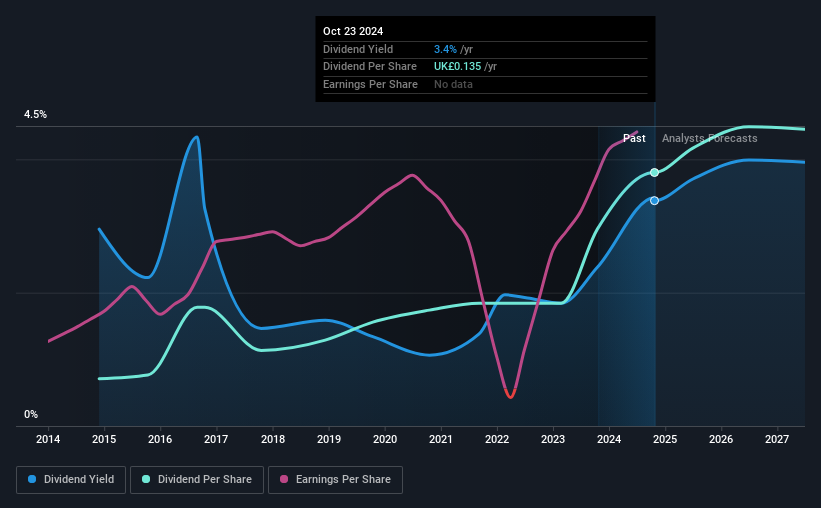Click the 2019 x-axis label
This screenshot has width=821, height=508.
coord(329,439)
